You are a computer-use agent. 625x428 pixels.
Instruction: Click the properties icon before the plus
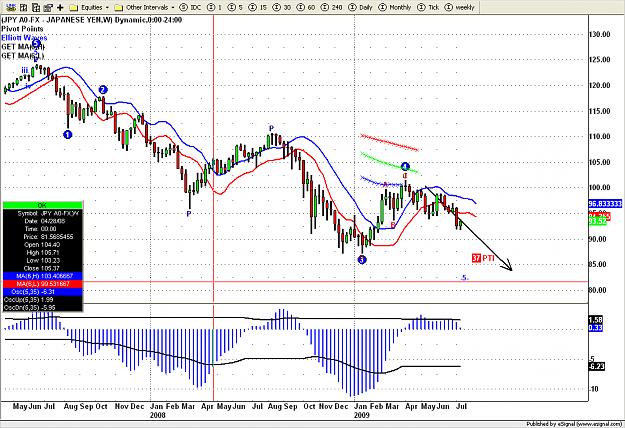48,7
